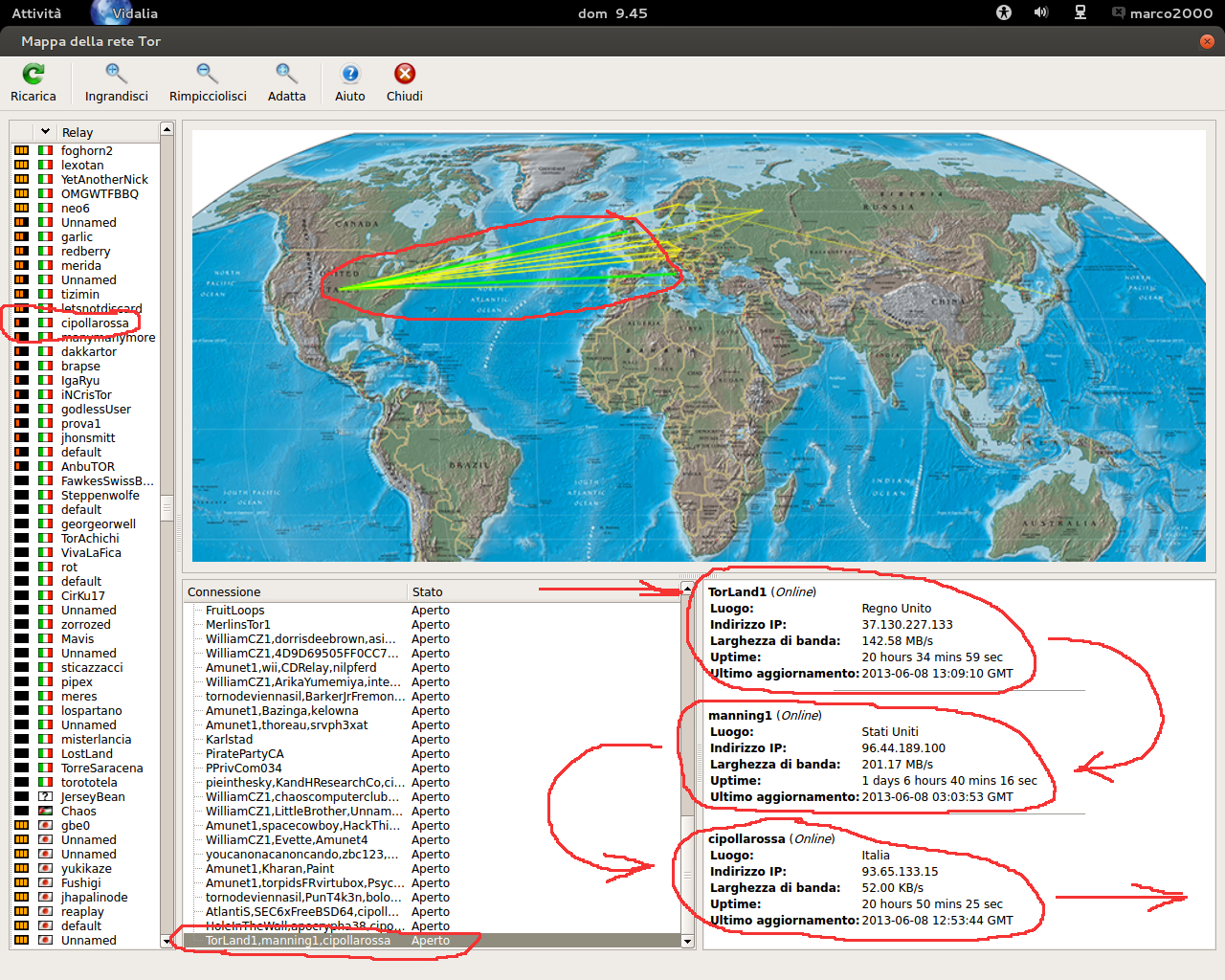Click the Stato column header
The height and width of the screenshot is (980, 1225).
(x=544, y=591)
